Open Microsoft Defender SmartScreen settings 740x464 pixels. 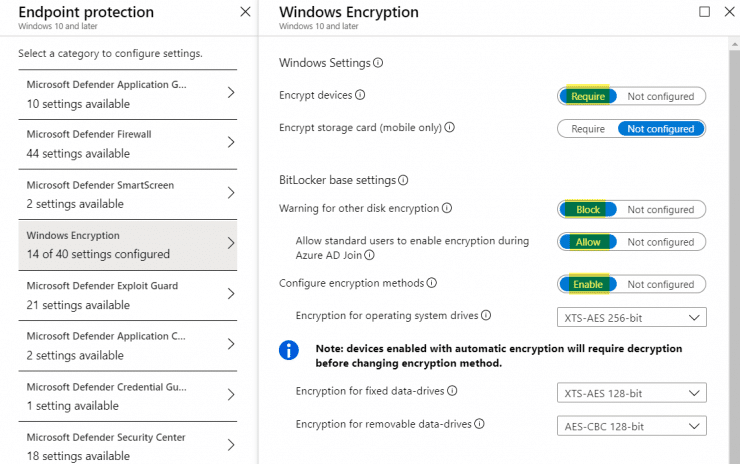coord(127,194)
